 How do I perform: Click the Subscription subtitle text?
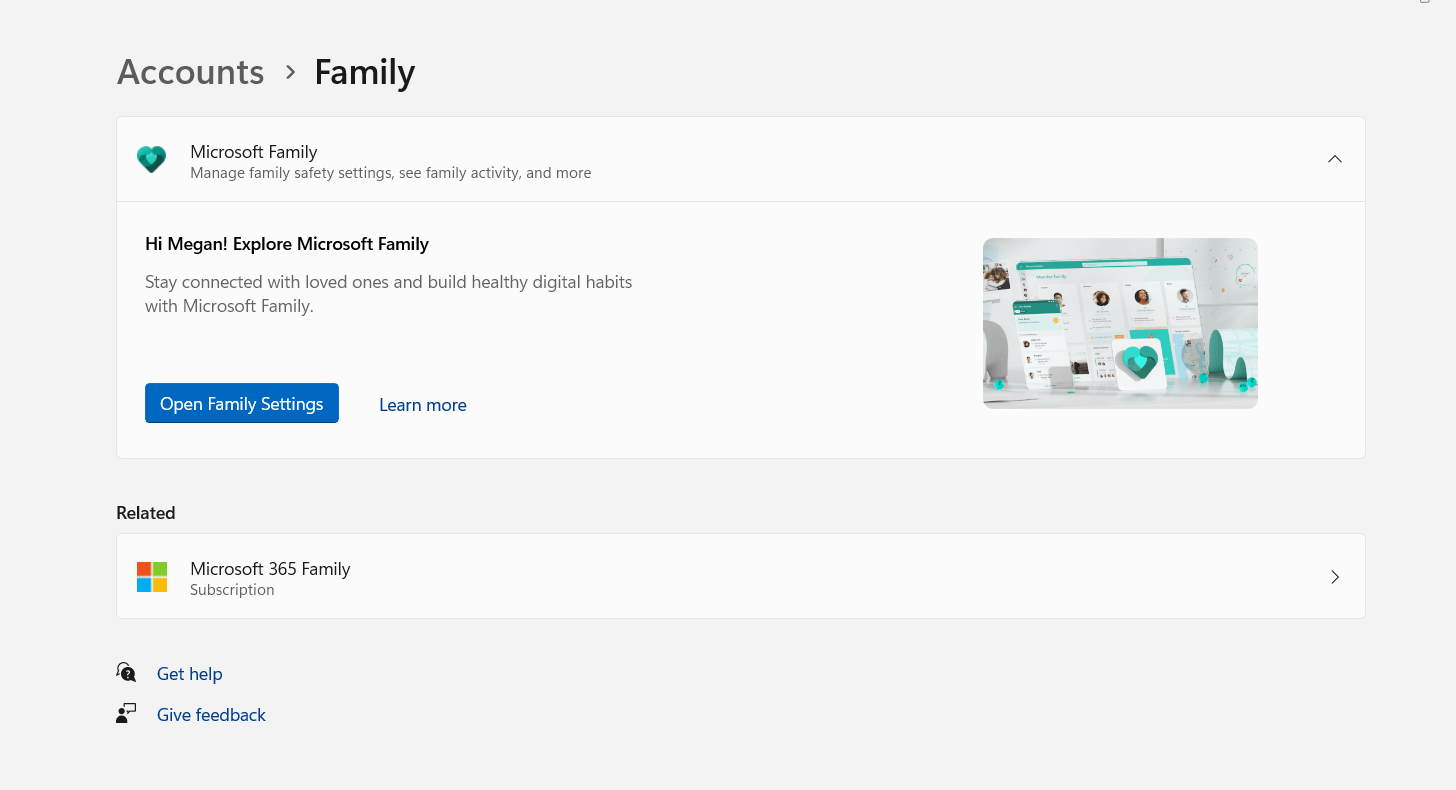coord(232,590)
